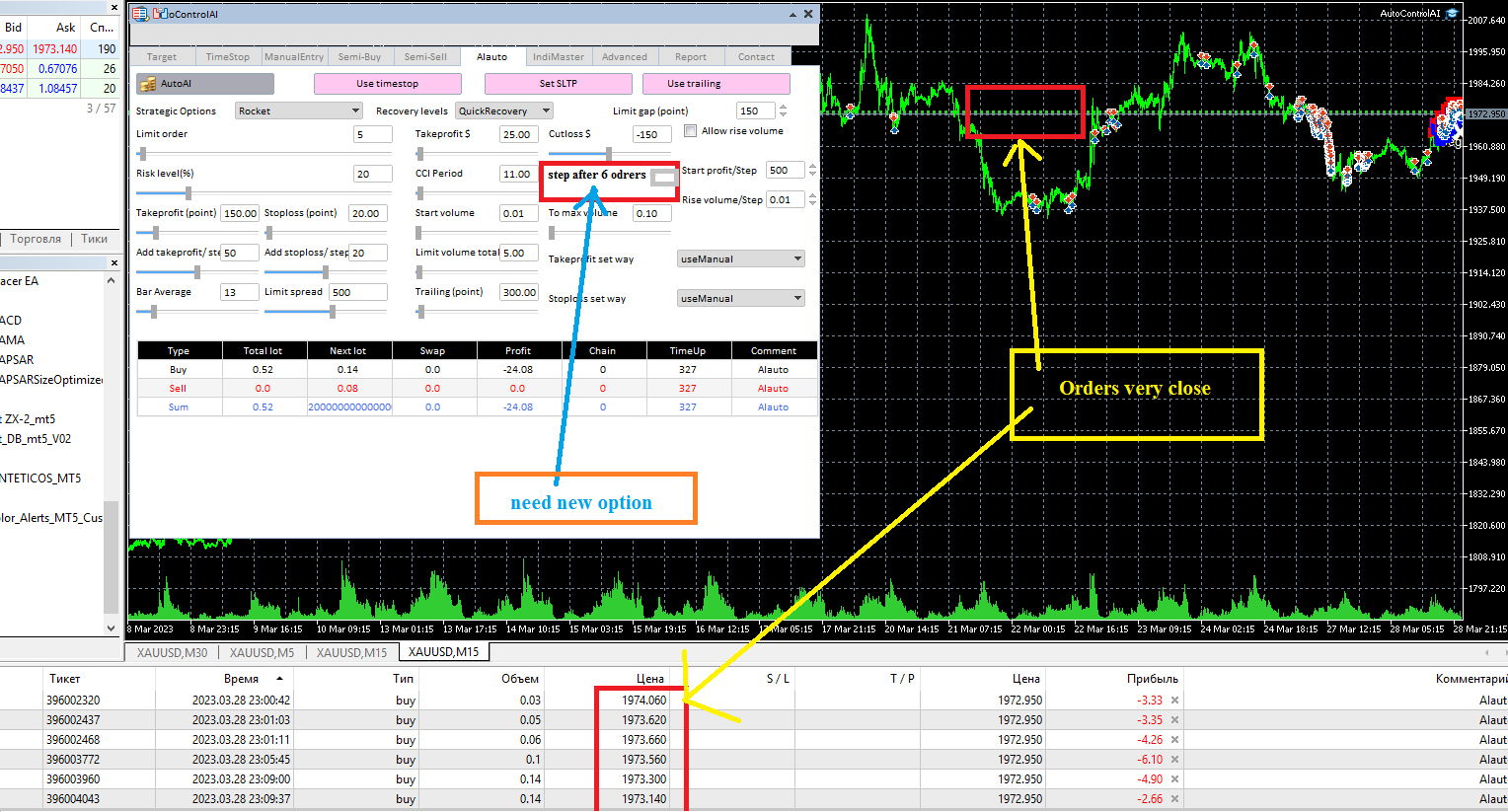Select the XAUUSD,M30 chart tab
The width and height of the screenshot is (1508, 812).
click(172, 653)
